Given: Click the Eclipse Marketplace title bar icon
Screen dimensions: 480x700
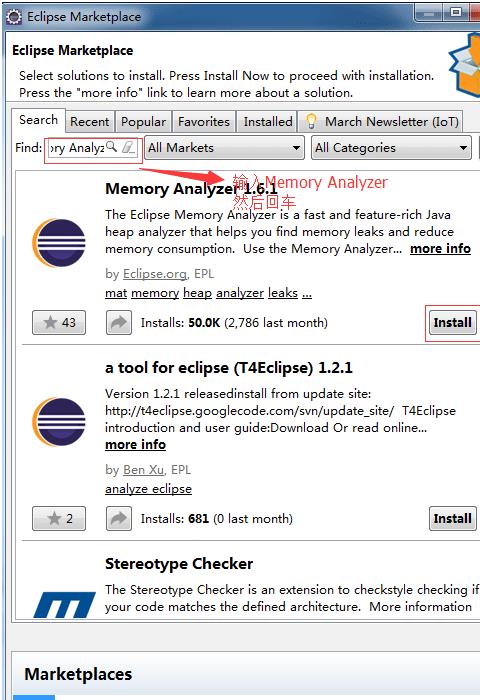Looking at the screenshot, I should pyautogui.click(x=14, y=17).
